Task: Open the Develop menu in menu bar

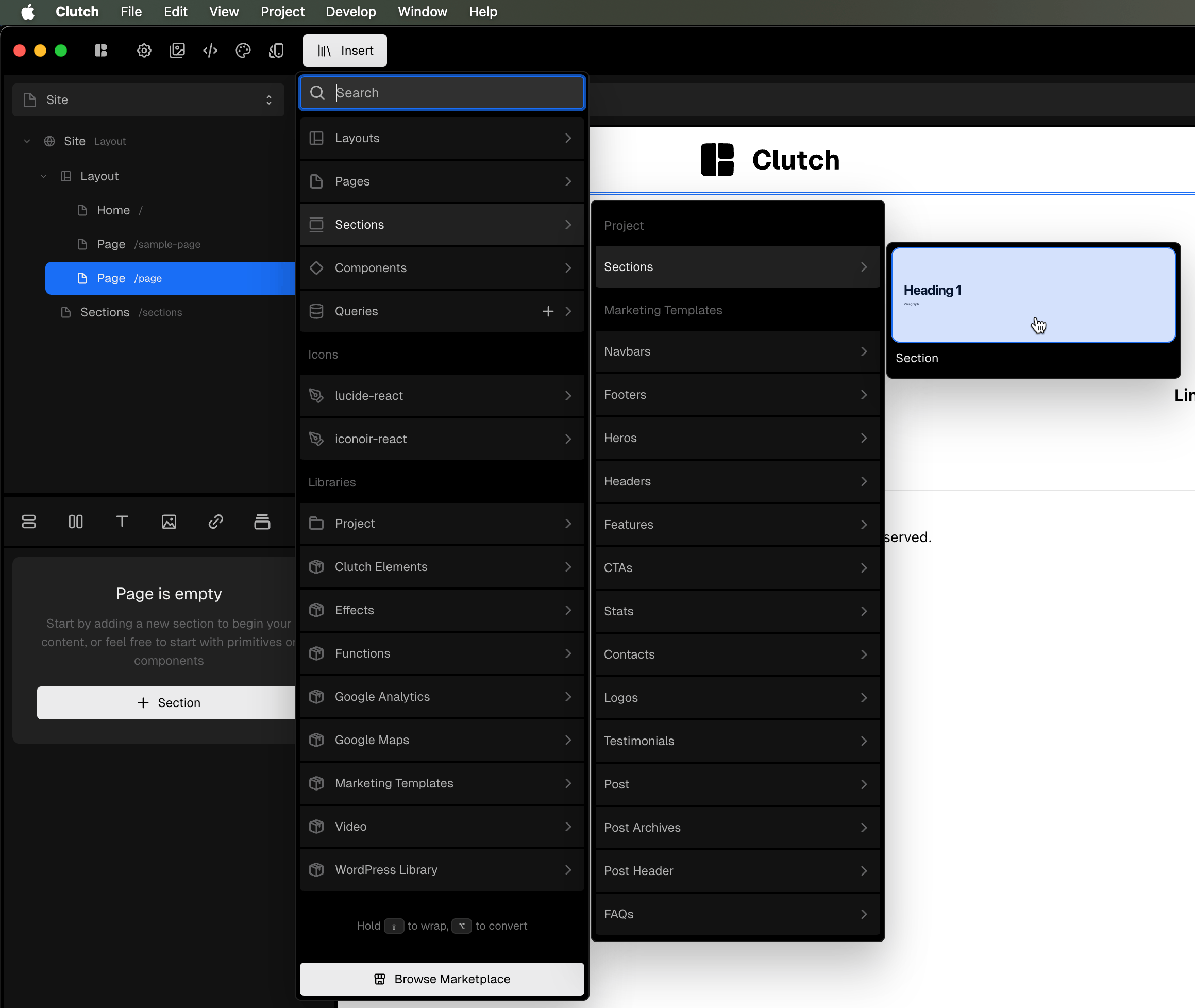Action: (x=351, y=12)
